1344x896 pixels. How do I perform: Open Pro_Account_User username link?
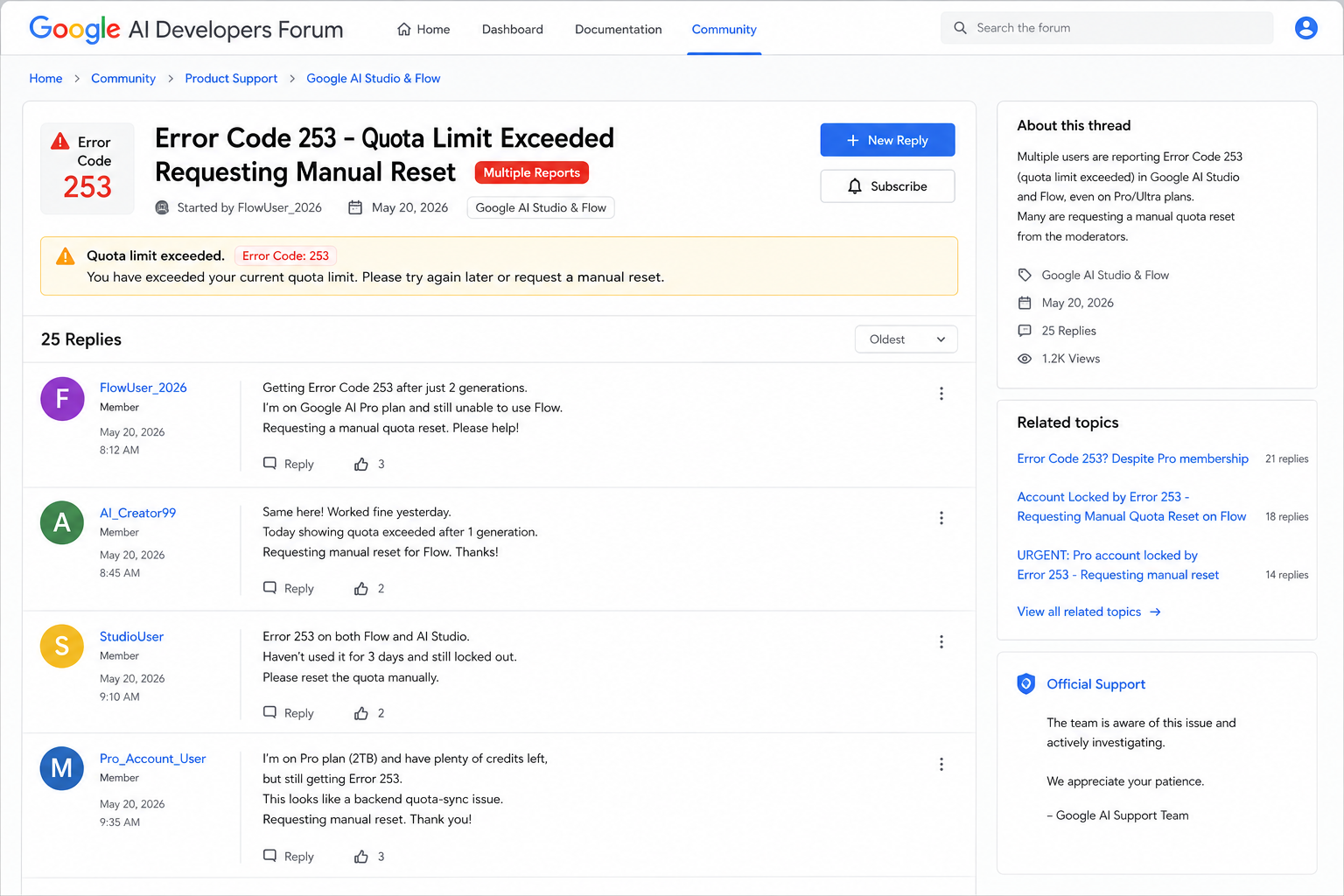coord(152,759)
